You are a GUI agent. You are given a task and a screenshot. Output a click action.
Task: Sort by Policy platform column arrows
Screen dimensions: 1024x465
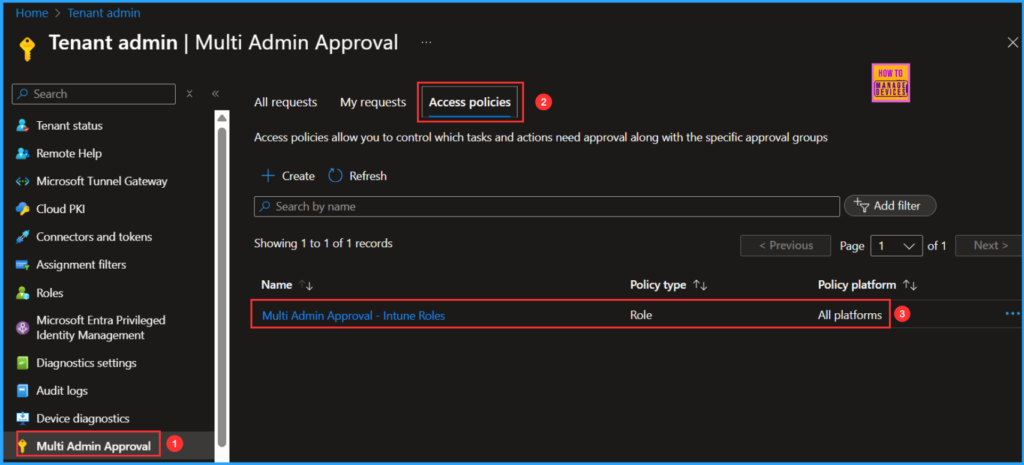910,285
